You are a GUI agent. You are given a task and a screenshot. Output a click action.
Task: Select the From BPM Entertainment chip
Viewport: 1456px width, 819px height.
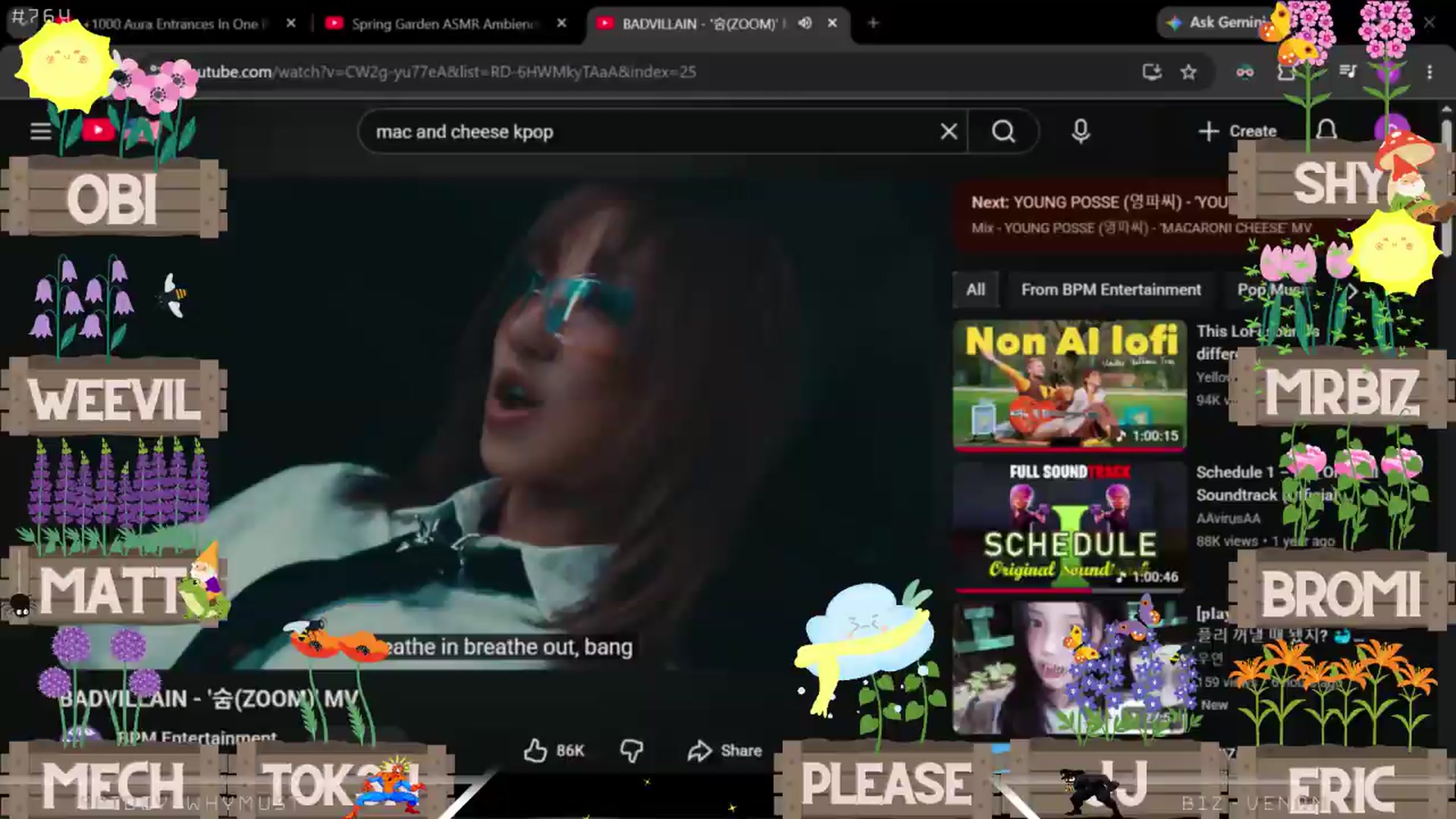click(x=1111, y=290)
